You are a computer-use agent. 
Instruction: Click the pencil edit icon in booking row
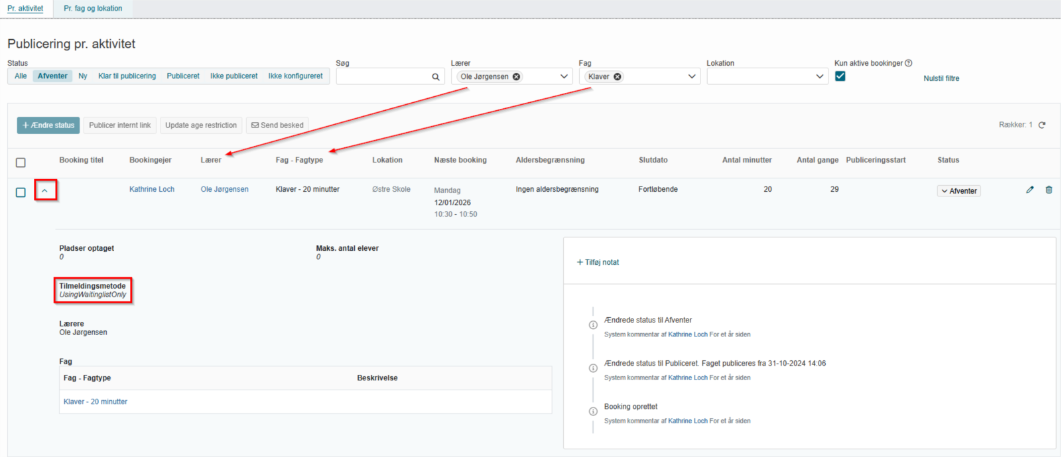pos(1029,190)
